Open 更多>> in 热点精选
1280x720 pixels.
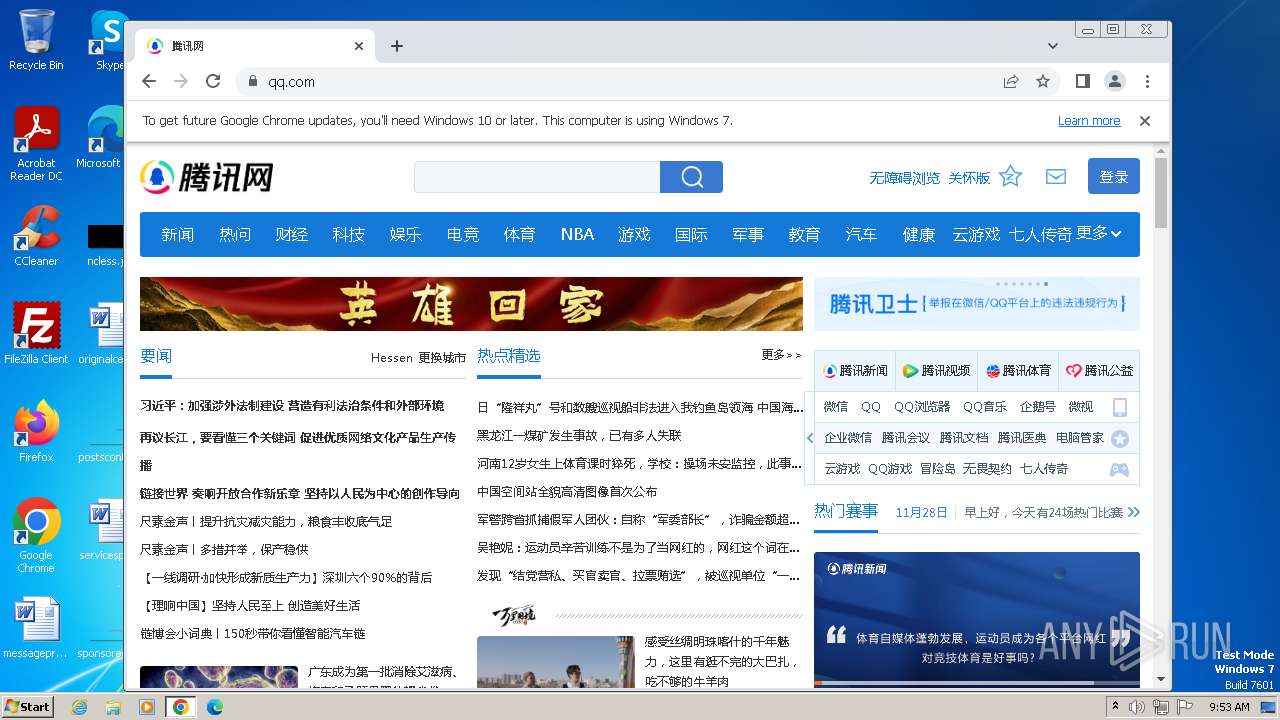(x=781, y=355)
